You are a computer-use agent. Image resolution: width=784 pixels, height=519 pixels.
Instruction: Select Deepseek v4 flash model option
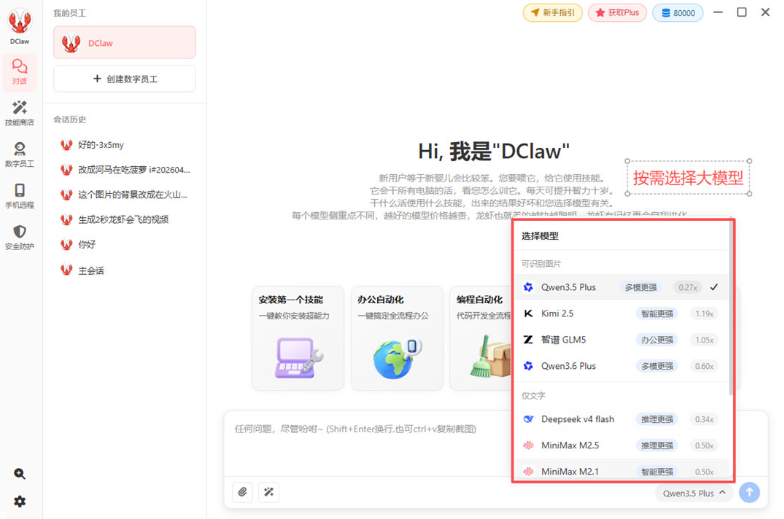click(x=622, y=419)
